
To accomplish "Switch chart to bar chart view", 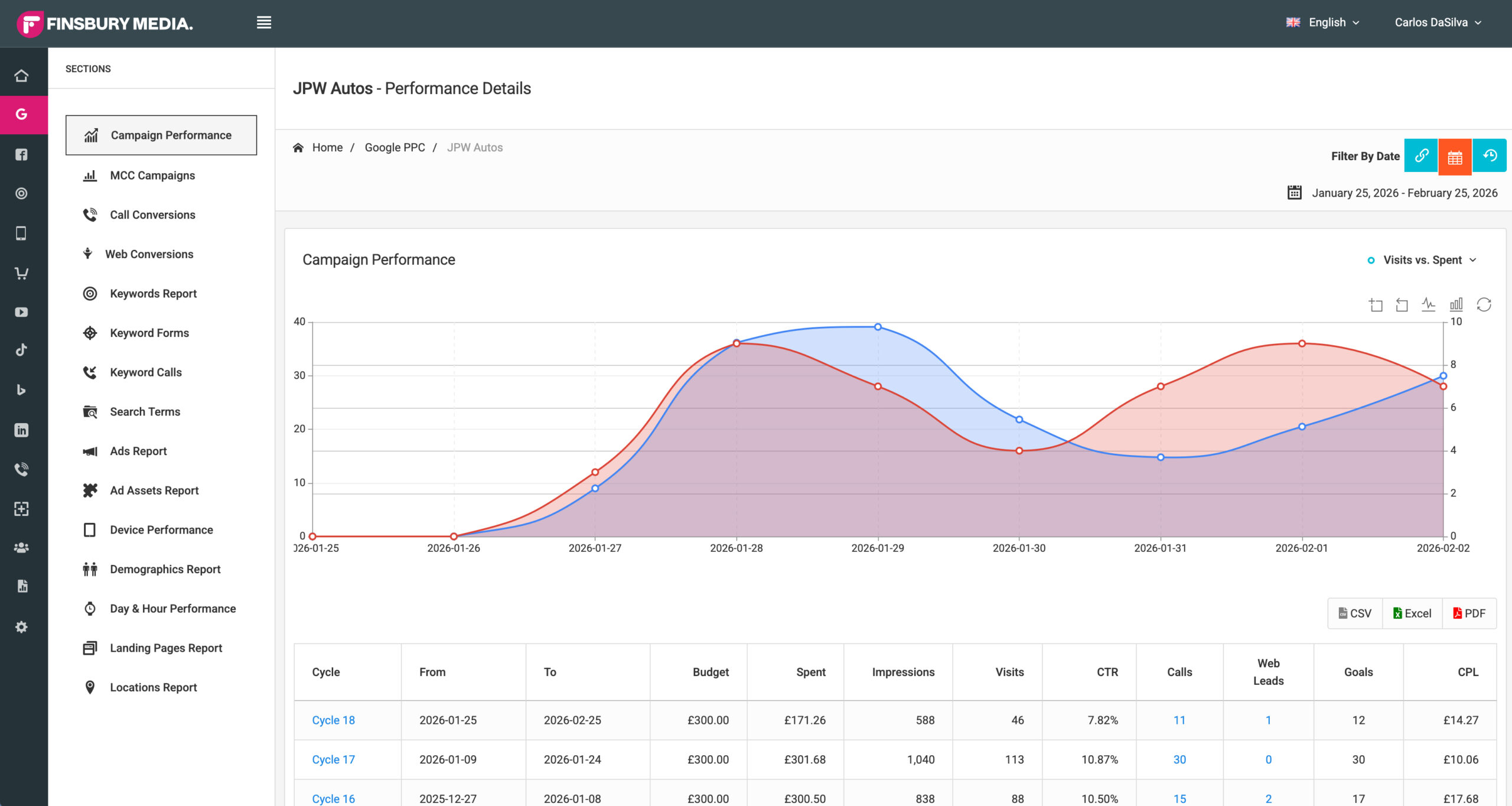I will [x=1456, y=304].
